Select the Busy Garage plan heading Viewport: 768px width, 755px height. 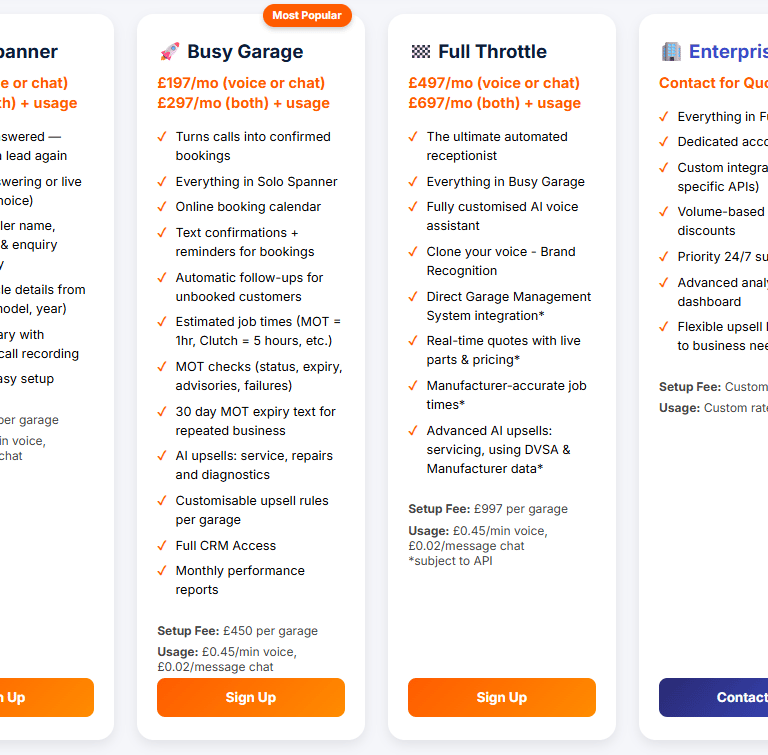(x=245, y=51)
